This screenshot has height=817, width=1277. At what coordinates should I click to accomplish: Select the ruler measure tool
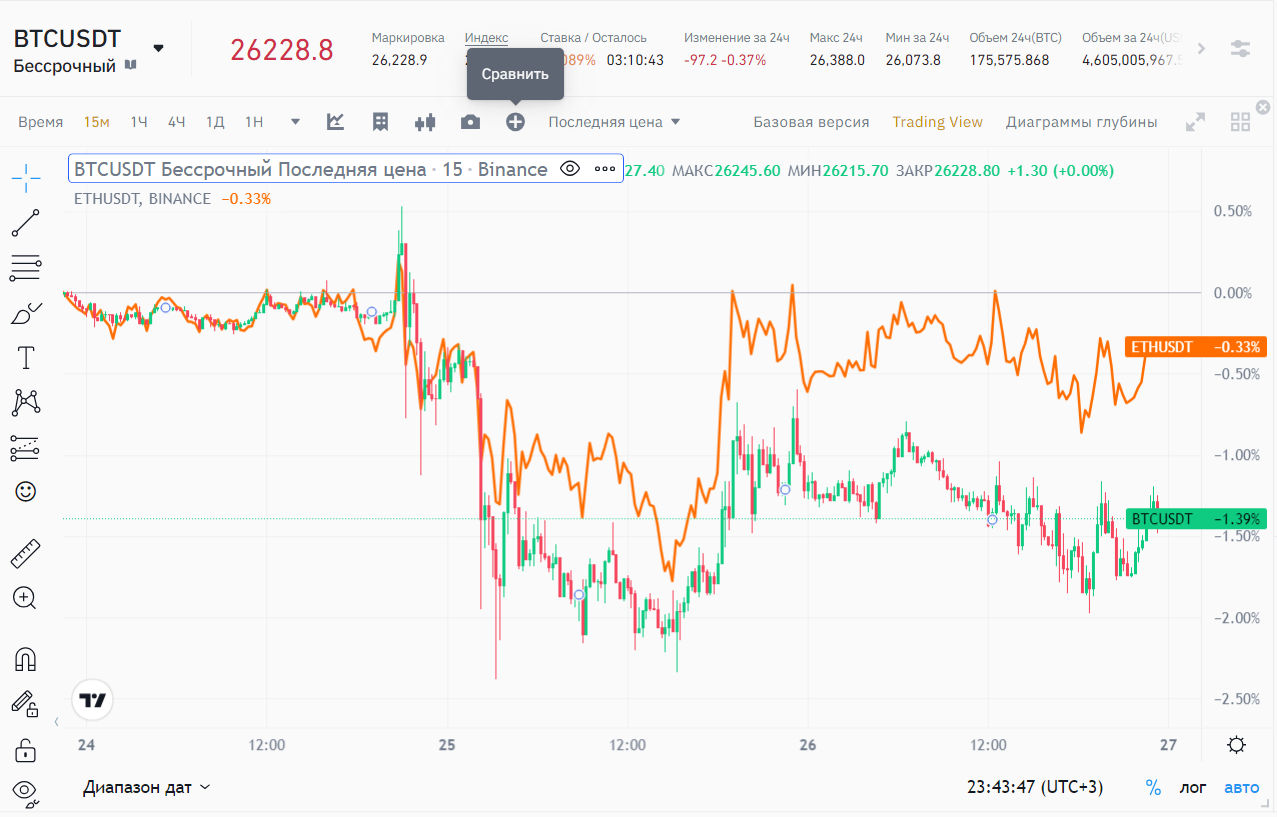pos(26,553)
